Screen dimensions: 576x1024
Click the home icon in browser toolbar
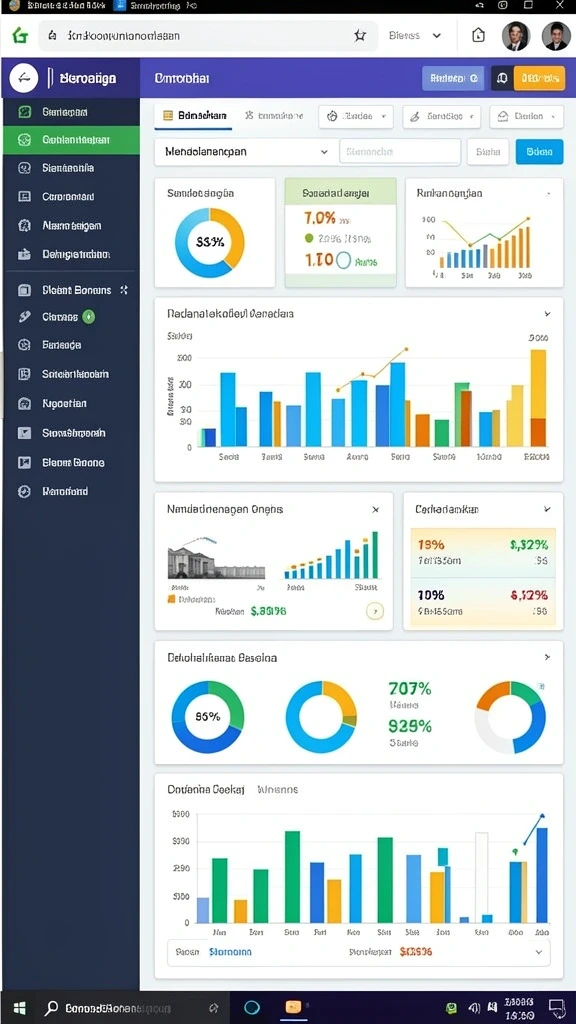point(478,35)
